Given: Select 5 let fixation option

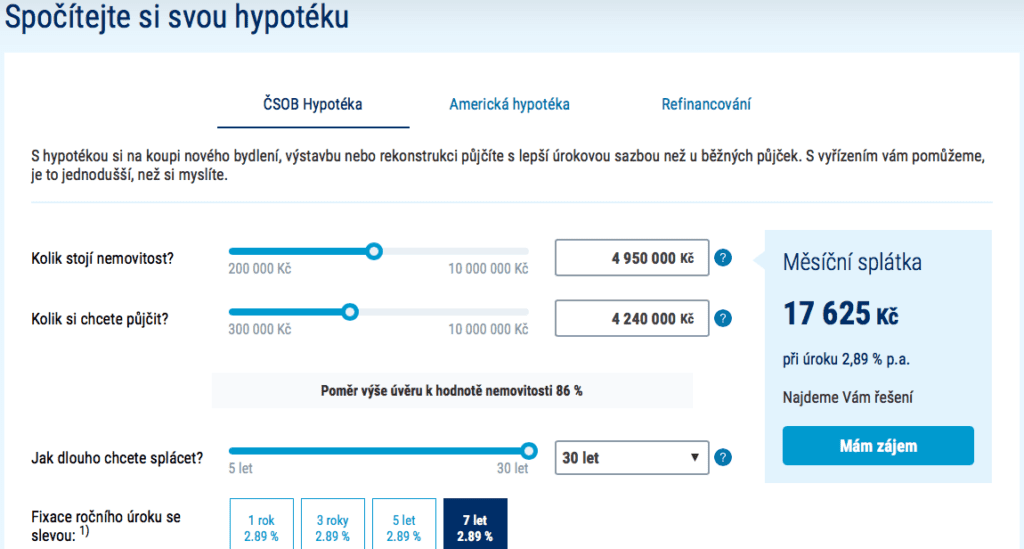Looking at the screenshot, I should pos(404,526).
